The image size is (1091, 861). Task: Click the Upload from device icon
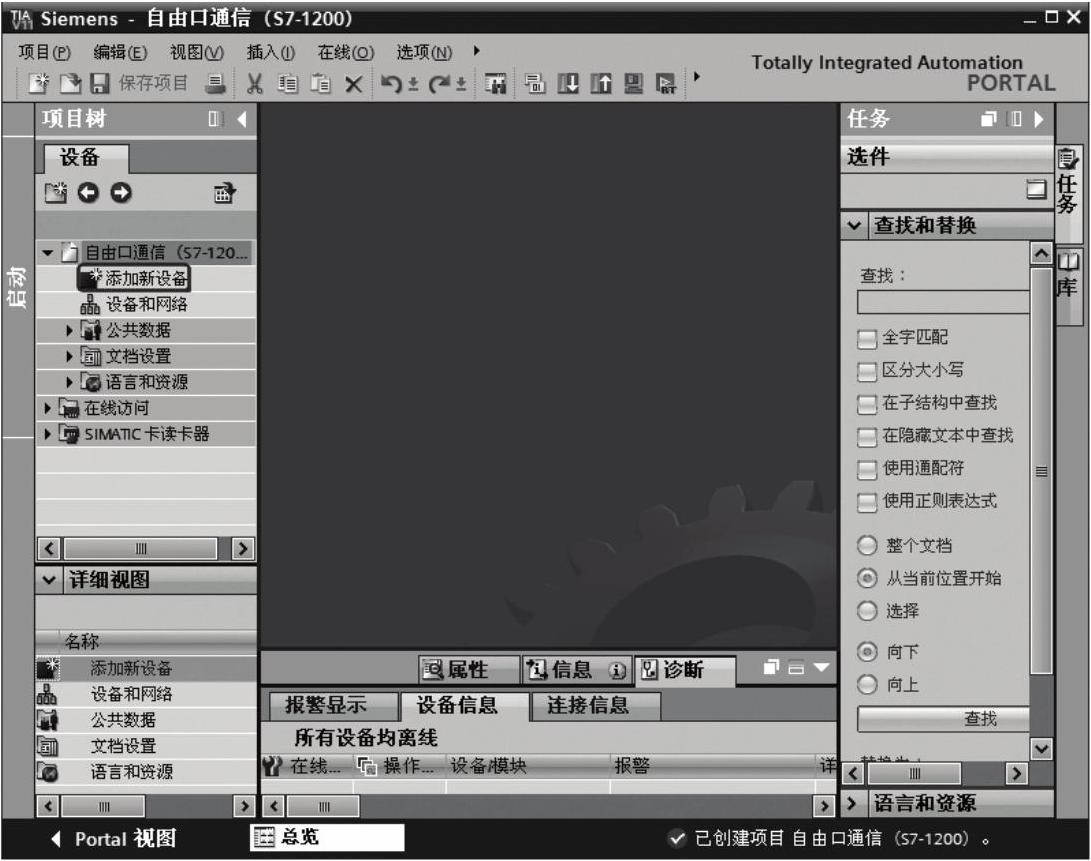(x=600, y=84)
